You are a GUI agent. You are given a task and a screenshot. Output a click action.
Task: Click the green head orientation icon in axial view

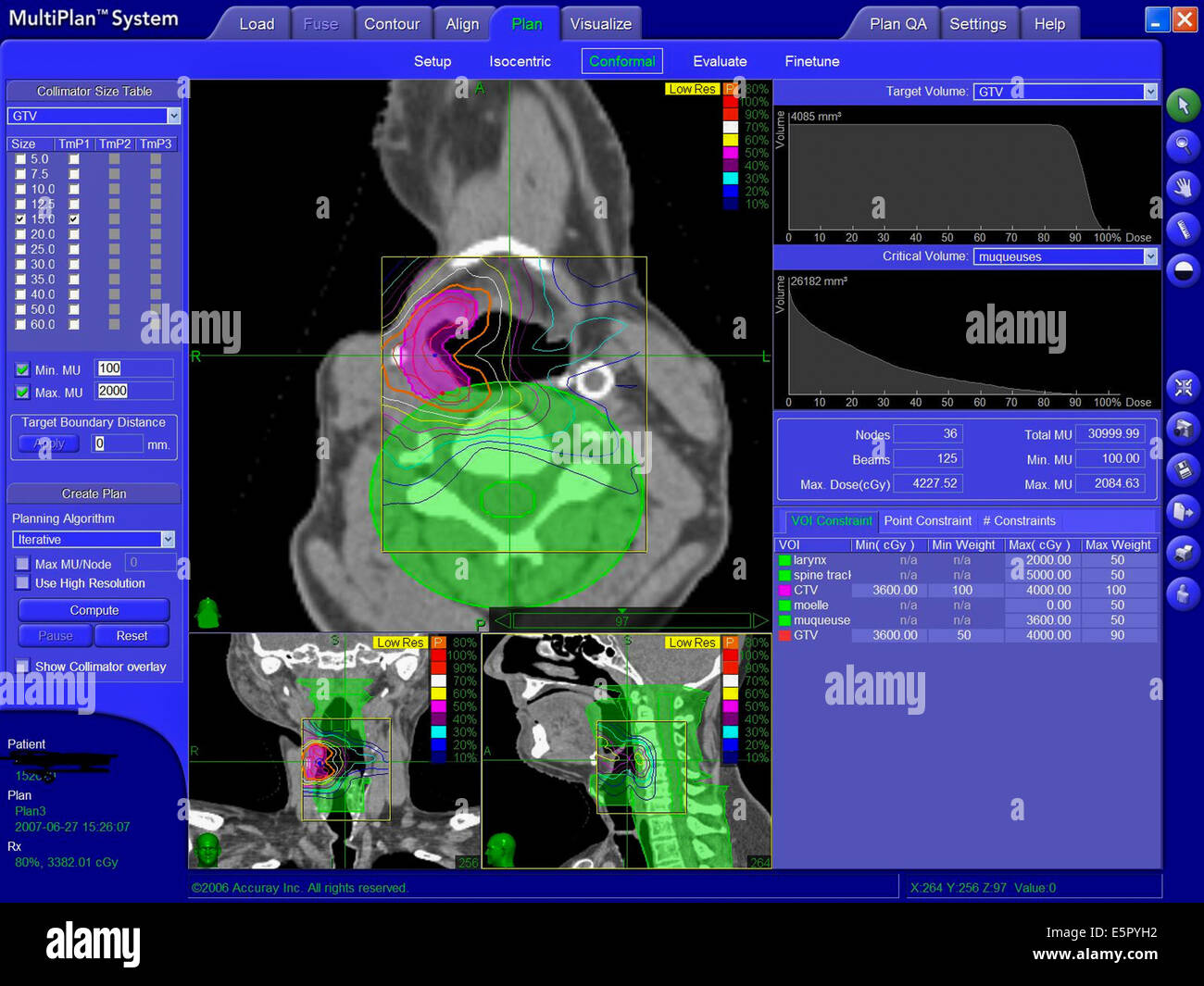pyautogui.click(x=207, y=612)
